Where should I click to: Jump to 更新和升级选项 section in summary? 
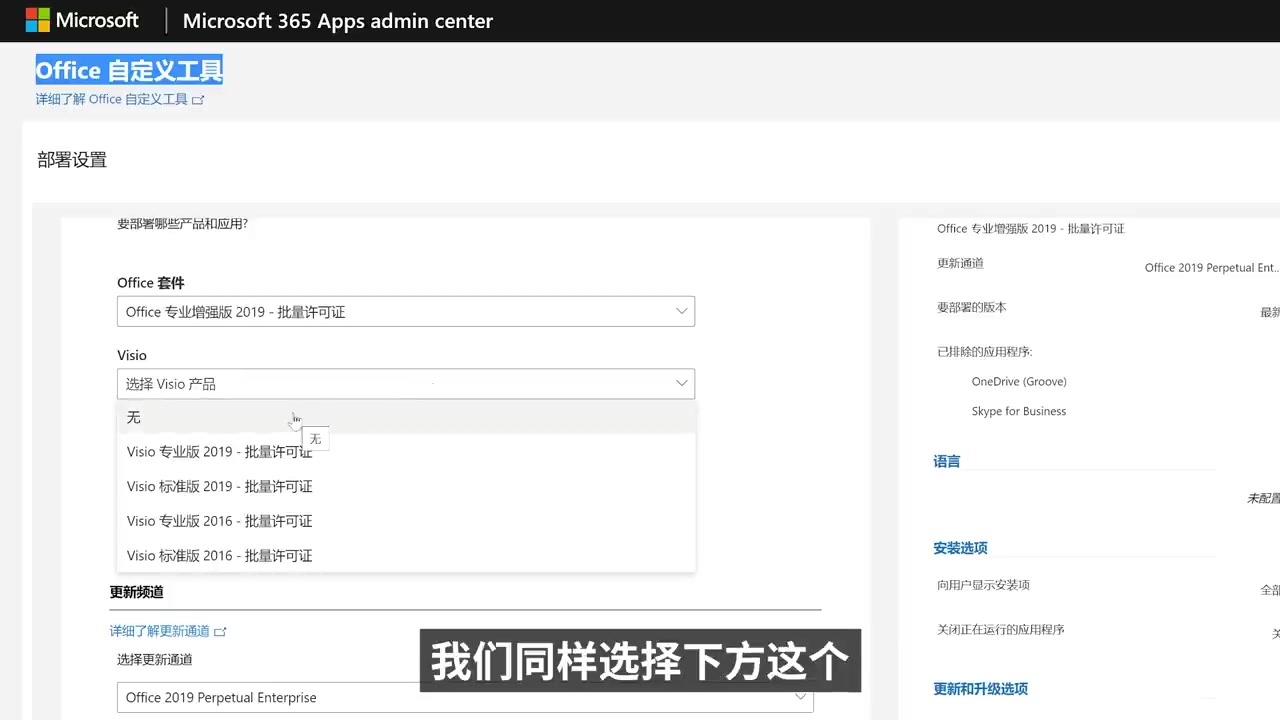[980, 689]
